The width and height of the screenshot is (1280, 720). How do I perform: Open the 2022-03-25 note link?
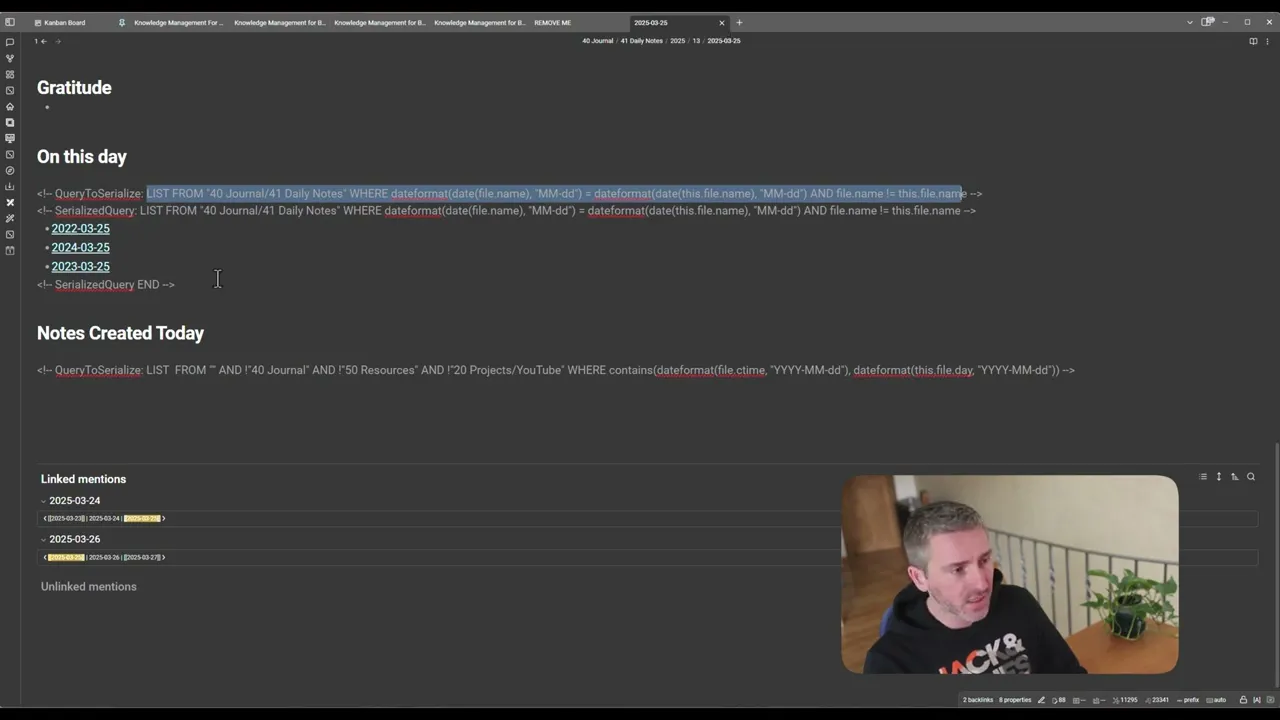[81, 229]
